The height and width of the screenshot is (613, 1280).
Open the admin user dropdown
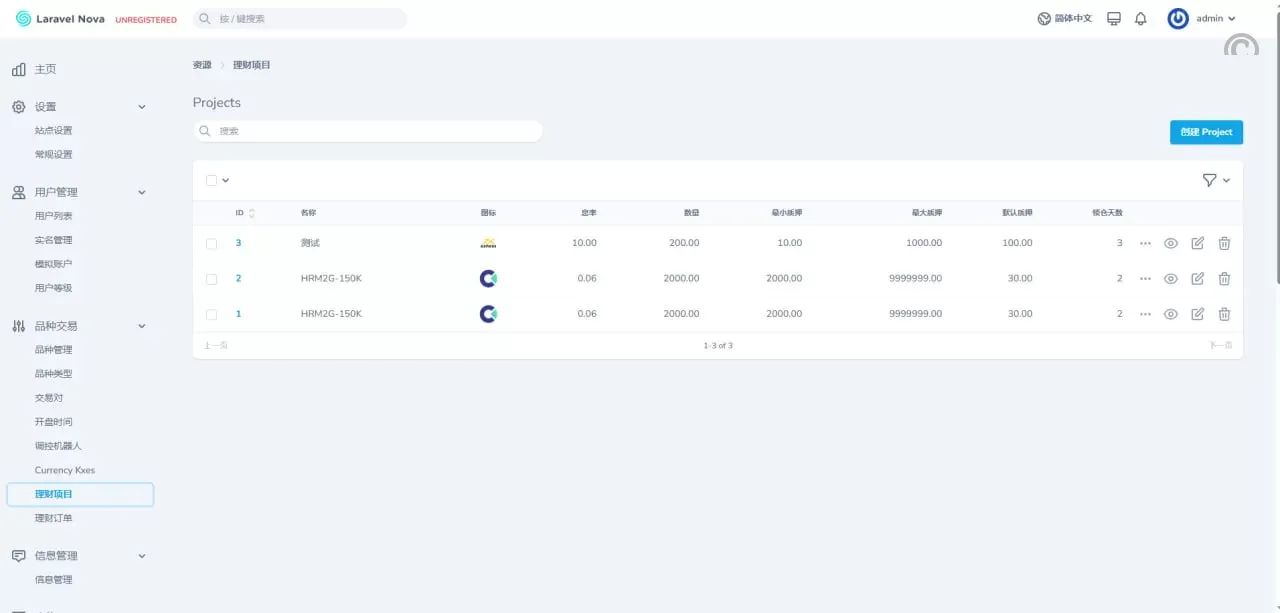1202,19
